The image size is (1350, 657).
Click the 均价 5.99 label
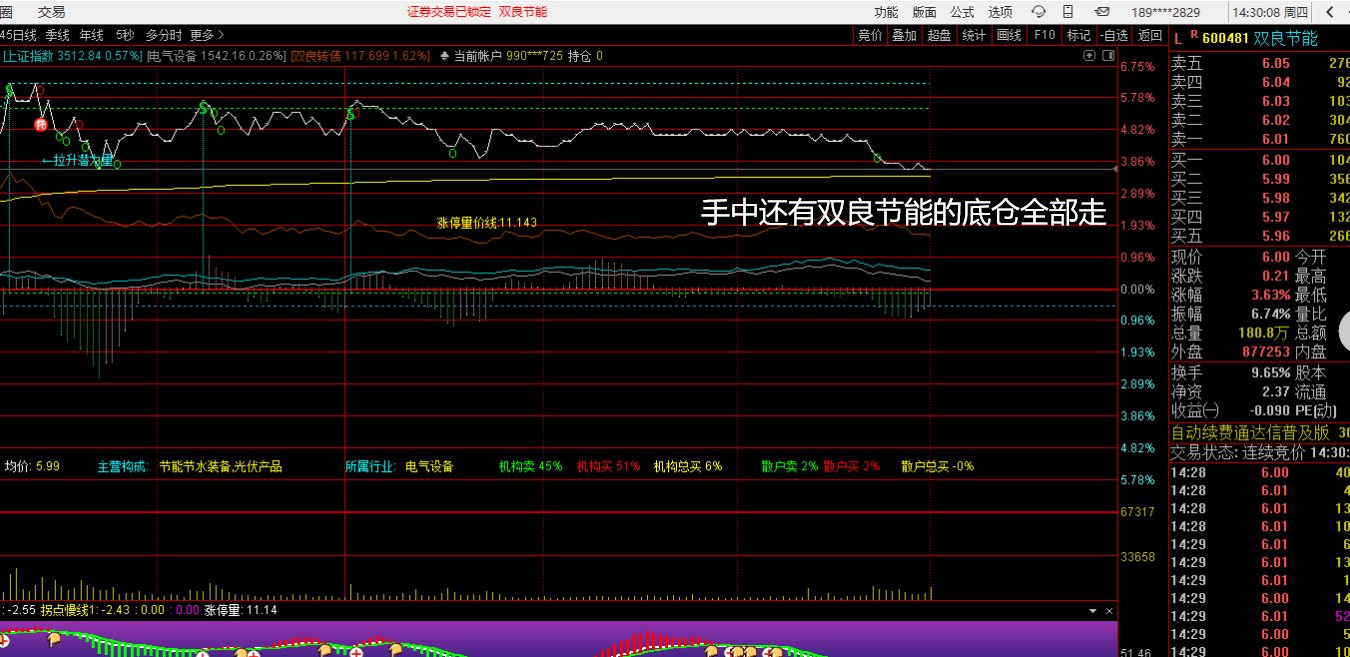[x=32, y=466]
